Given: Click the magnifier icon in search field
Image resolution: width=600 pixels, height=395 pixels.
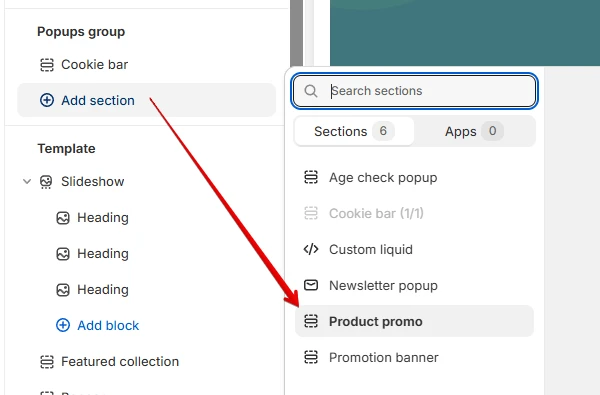Looking at the screenshot, I should (x=311, y=91).
